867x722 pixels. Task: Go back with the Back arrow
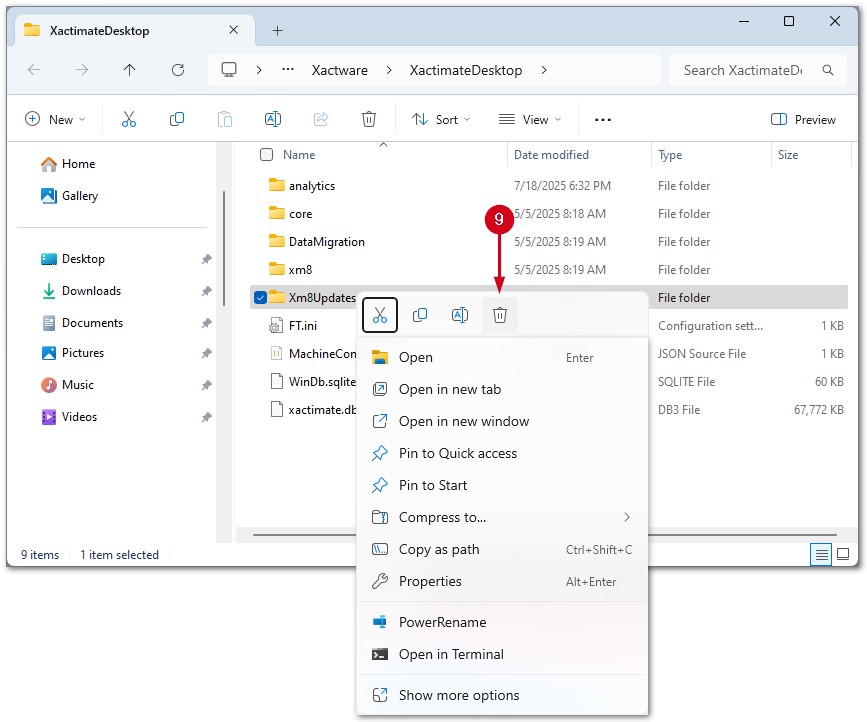click(x=34, y=70)
